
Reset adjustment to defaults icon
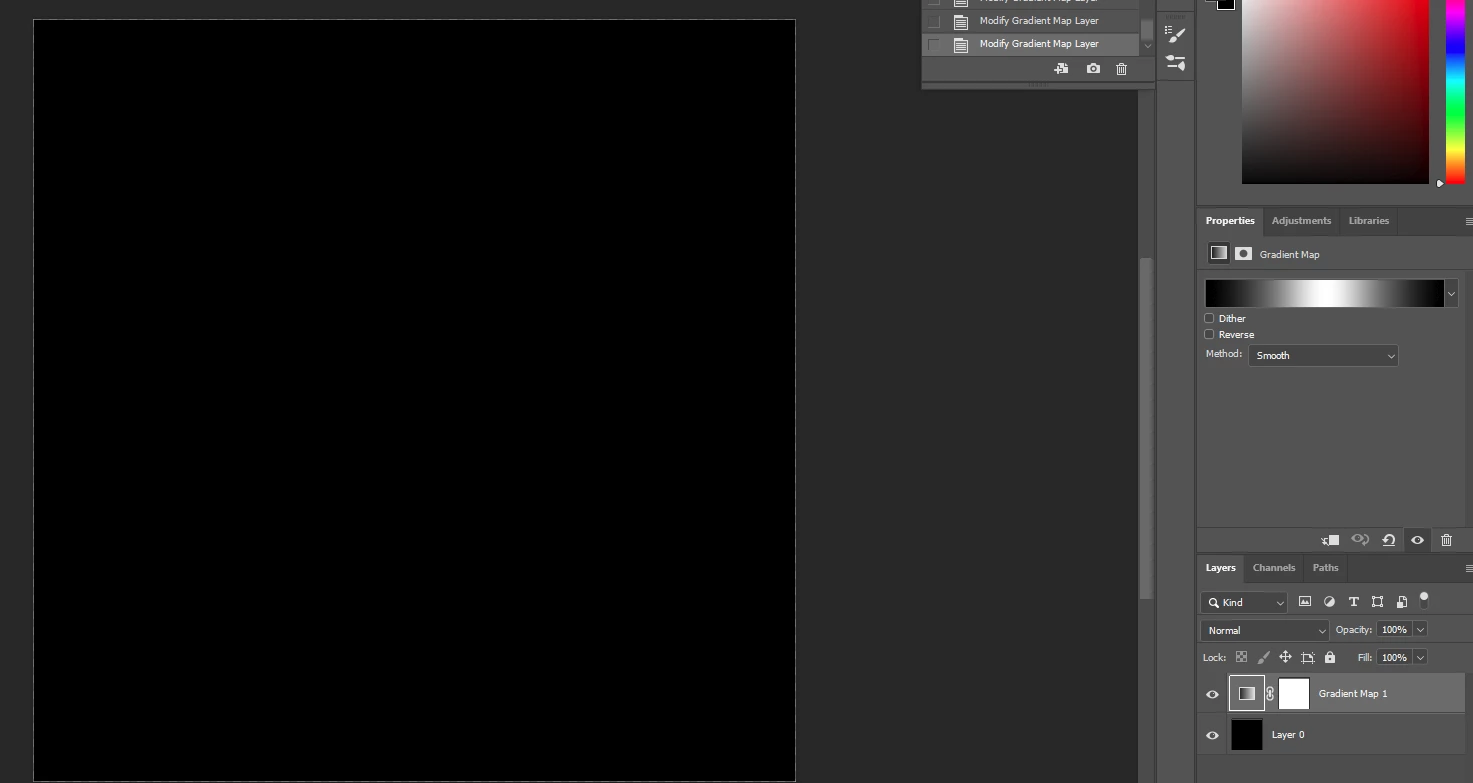point(1389,540)
